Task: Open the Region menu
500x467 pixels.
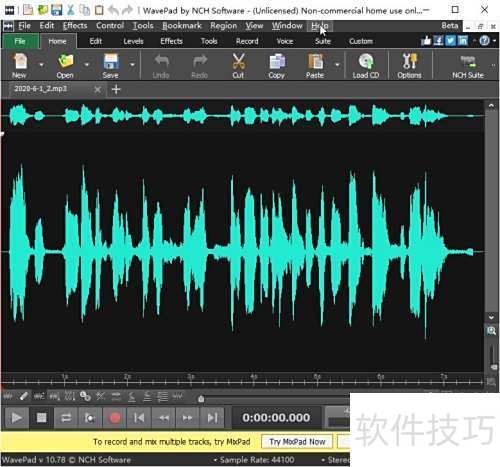Action: click(x=224, y=26)
